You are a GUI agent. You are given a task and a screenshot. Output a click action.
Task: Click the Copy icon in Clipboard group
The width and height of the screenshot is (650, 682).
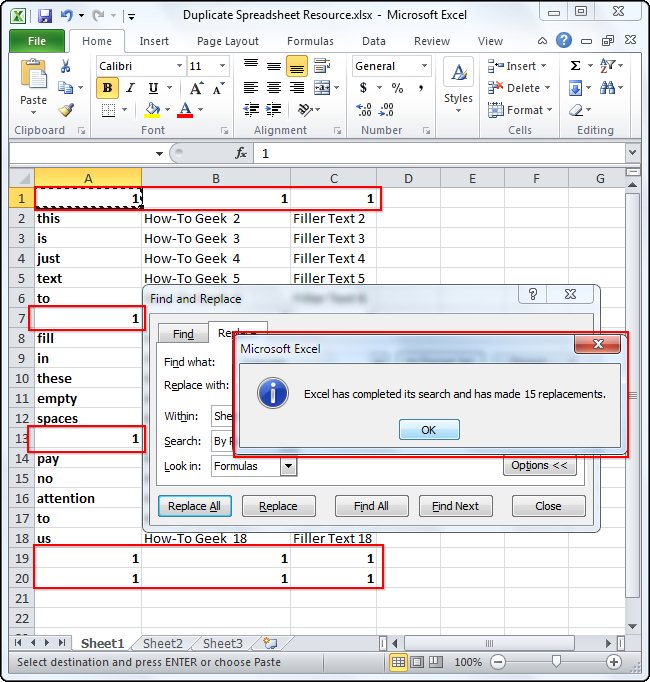tap(65, 87)
